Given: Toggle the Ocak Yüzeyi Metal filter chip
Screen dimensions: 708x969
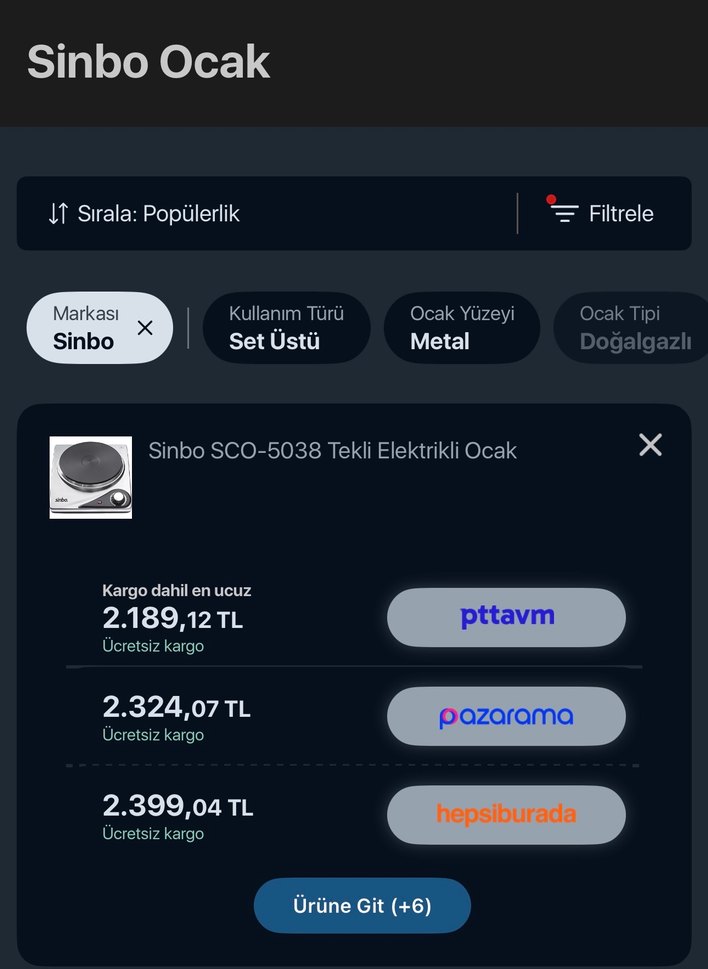Looking at the screenshot, I should point(461,327).
